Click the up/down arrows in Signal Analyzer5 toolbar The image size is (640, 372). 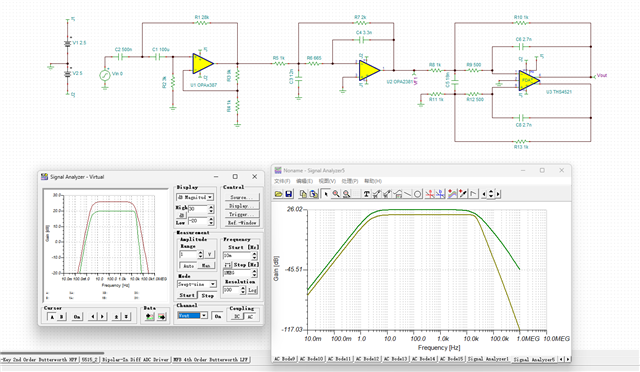(491, 194)
